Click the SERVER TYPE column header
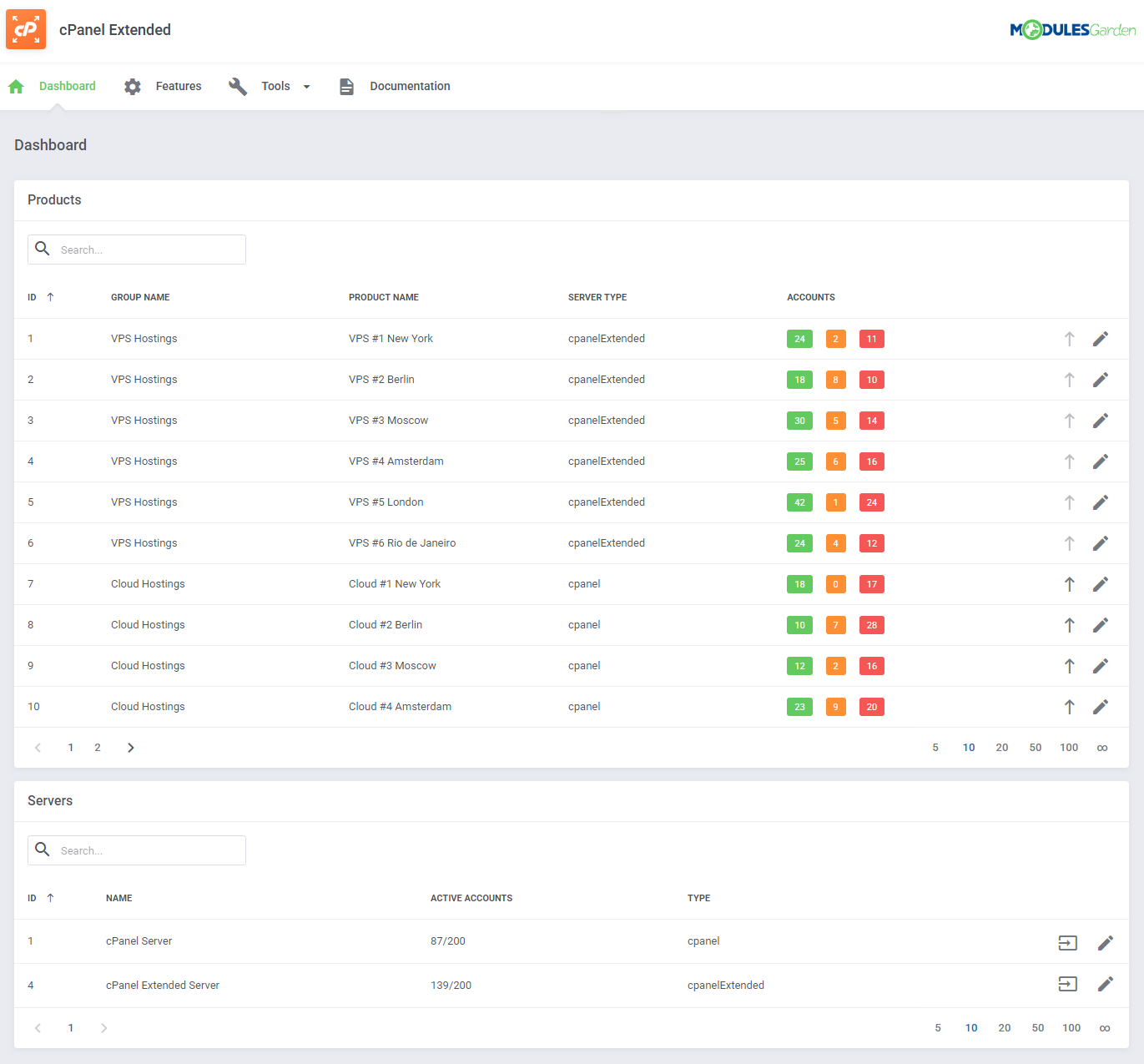The image size is (1144, 1064). click(597, 297)
